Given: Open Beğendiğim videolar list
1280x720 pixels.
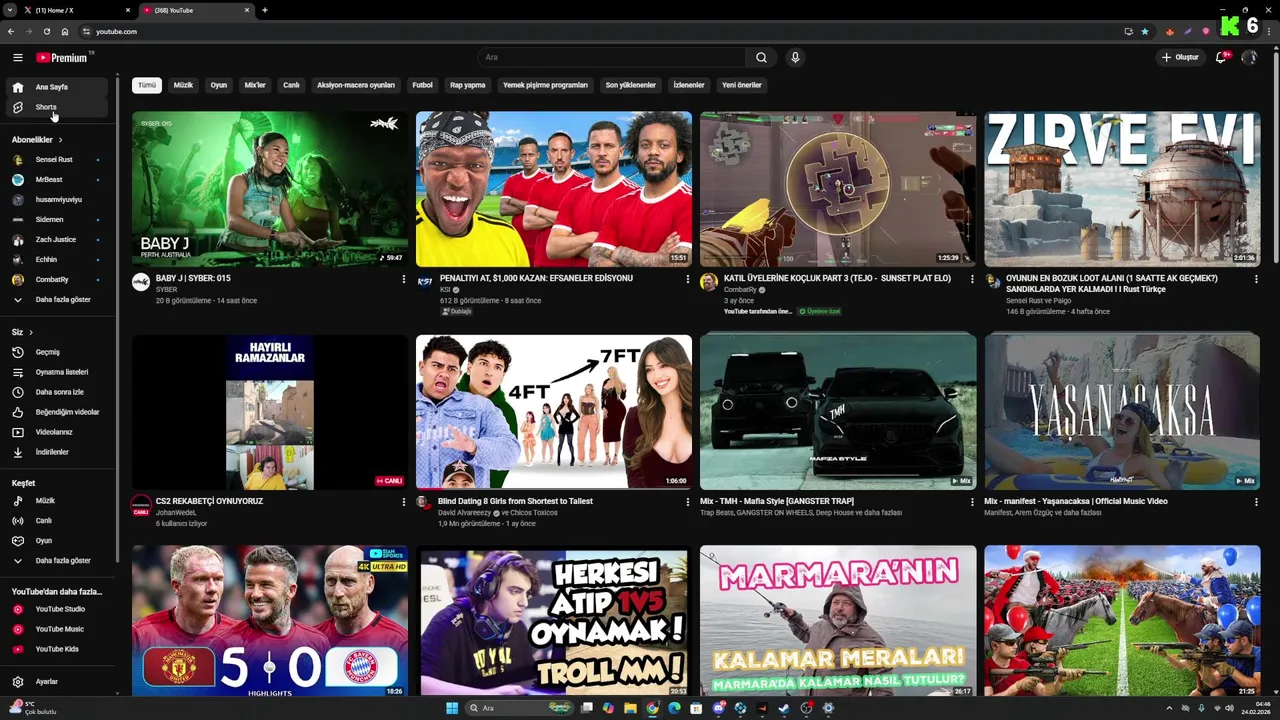Looking at the screenshot, I should click(56, 412).
